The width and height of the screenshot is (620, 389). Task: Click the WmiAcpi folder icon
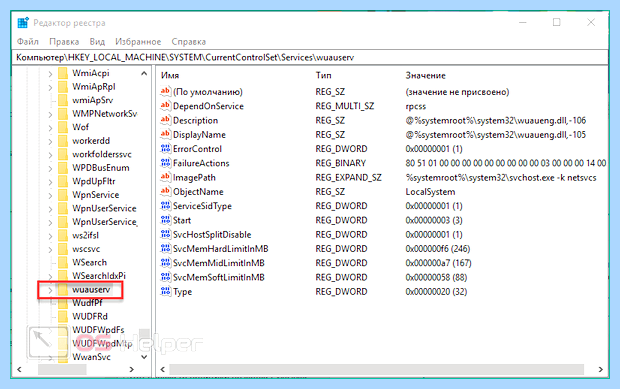pyautogui.click(x=63, y=73)
